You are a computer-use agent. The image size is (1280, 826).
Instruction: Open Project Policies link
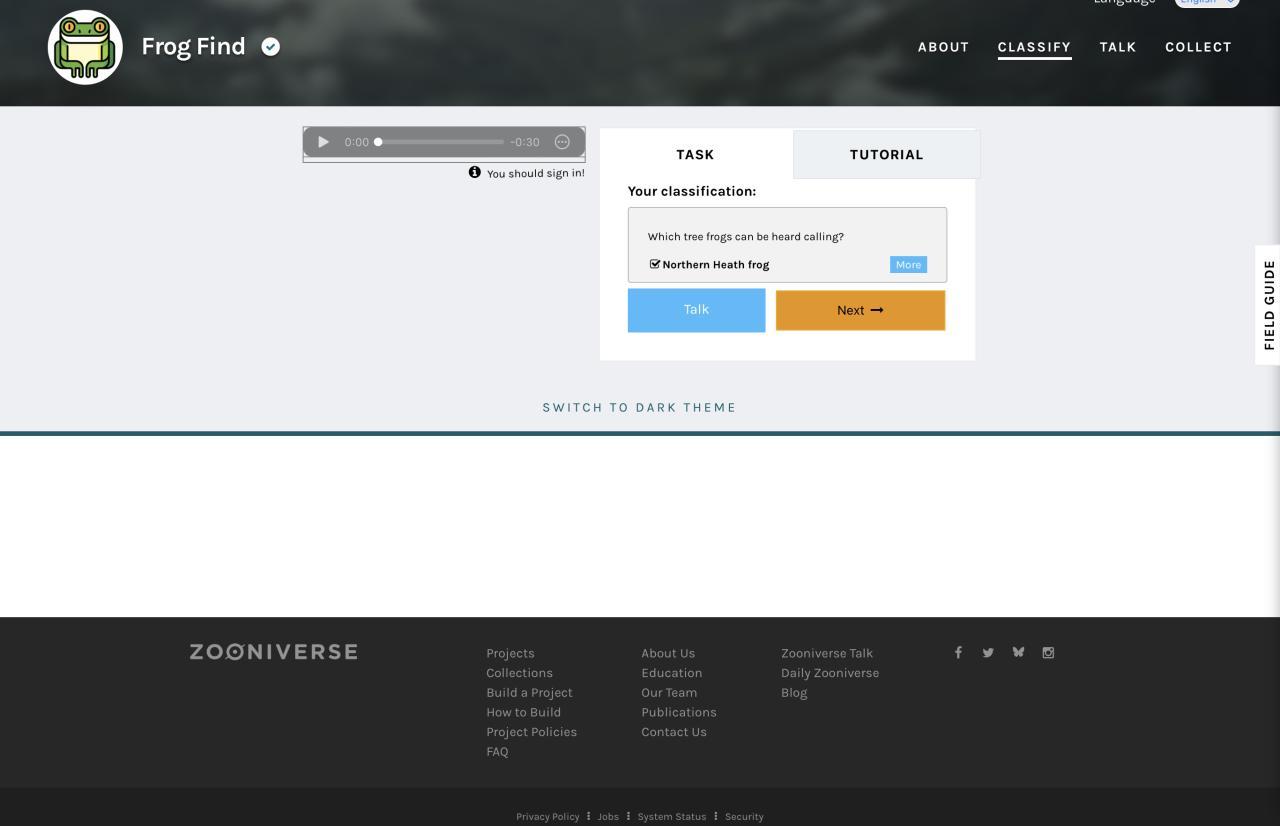[x=531, y=732]
